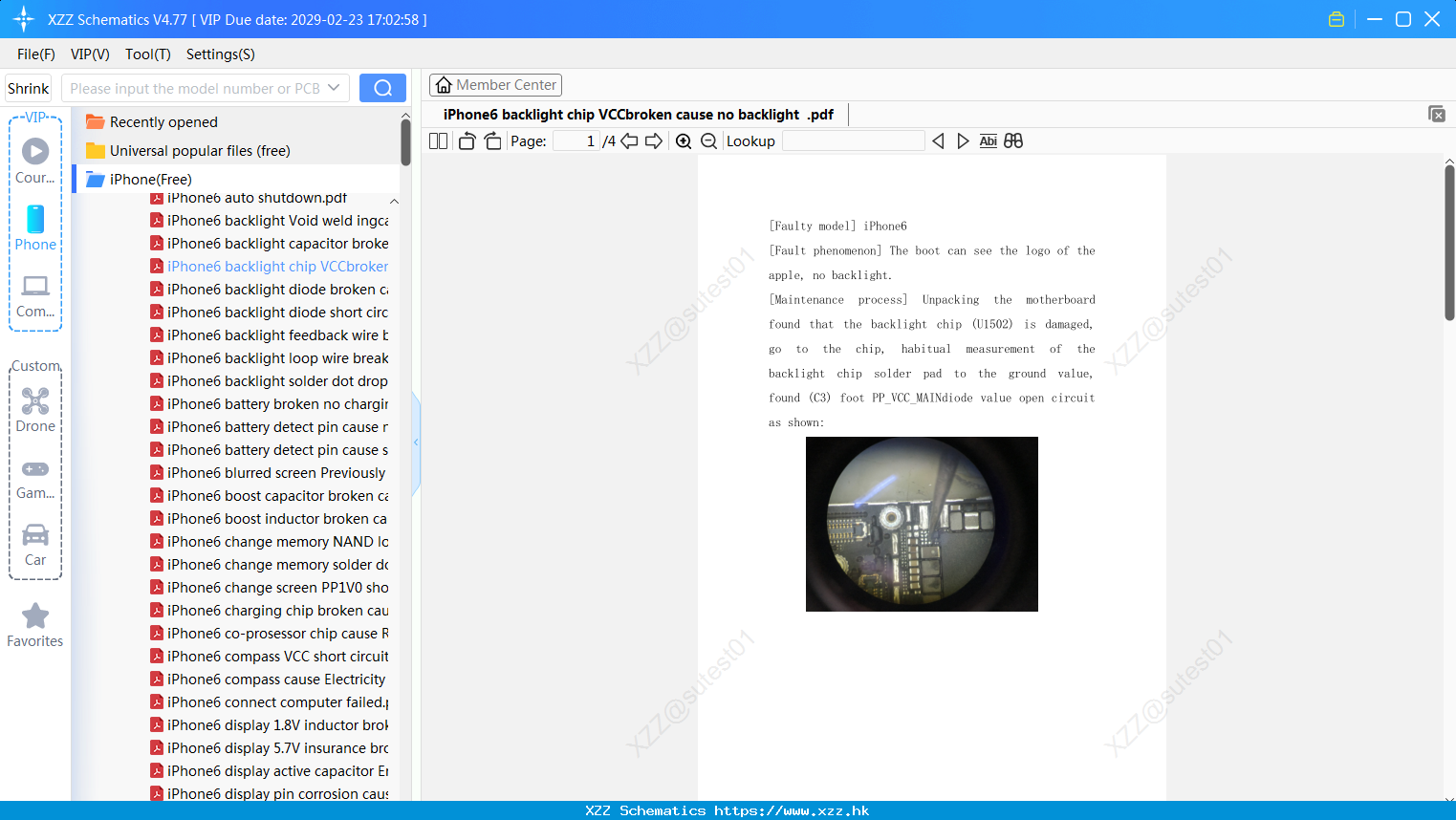Click the file list scroll-up arrow
Image resolution: width=1456 pixels, height=820 pixels.
click(x=394, y=202)
